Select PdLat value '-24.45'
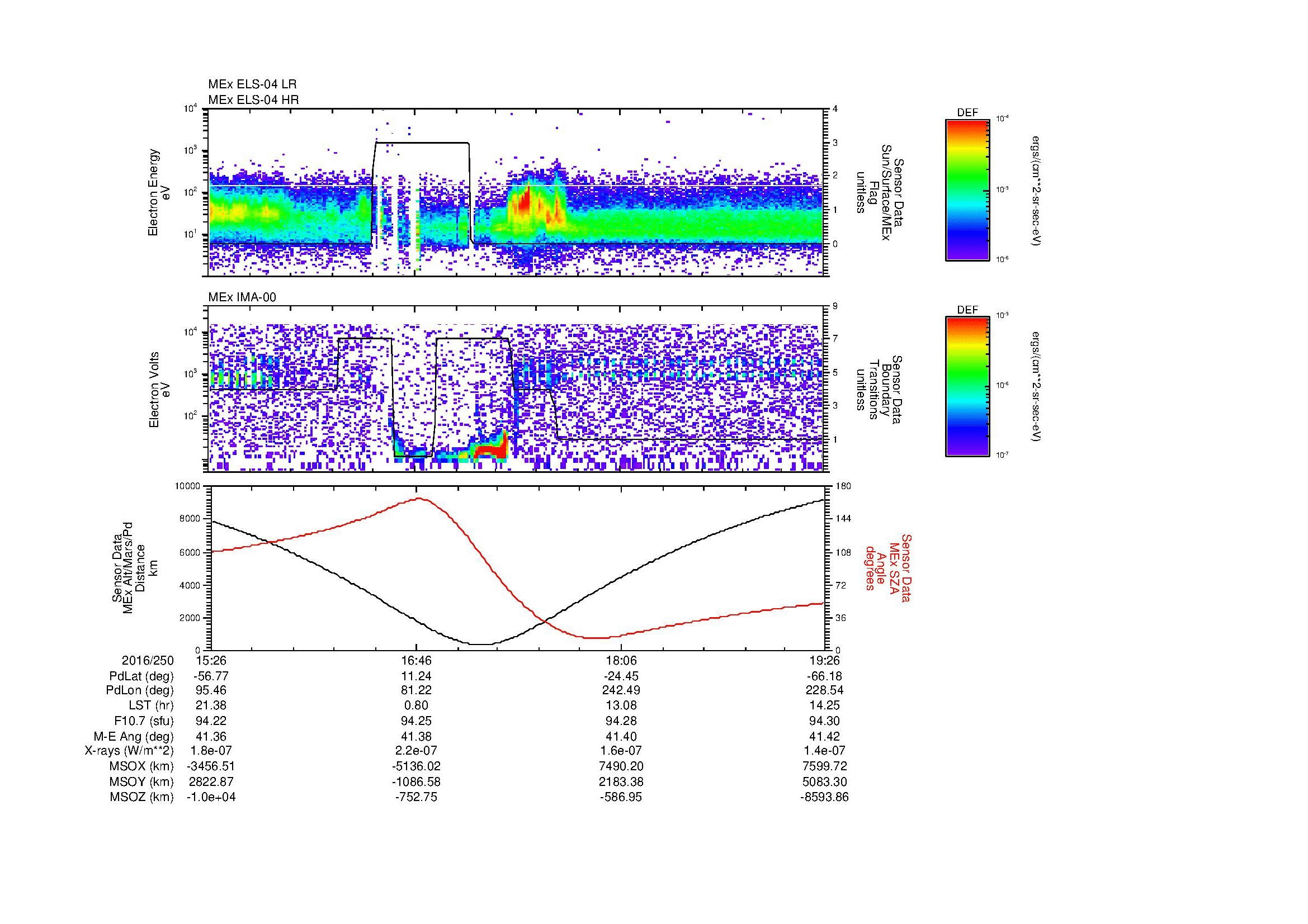This screenshot has width=1308, height=924. pos(621,676)
